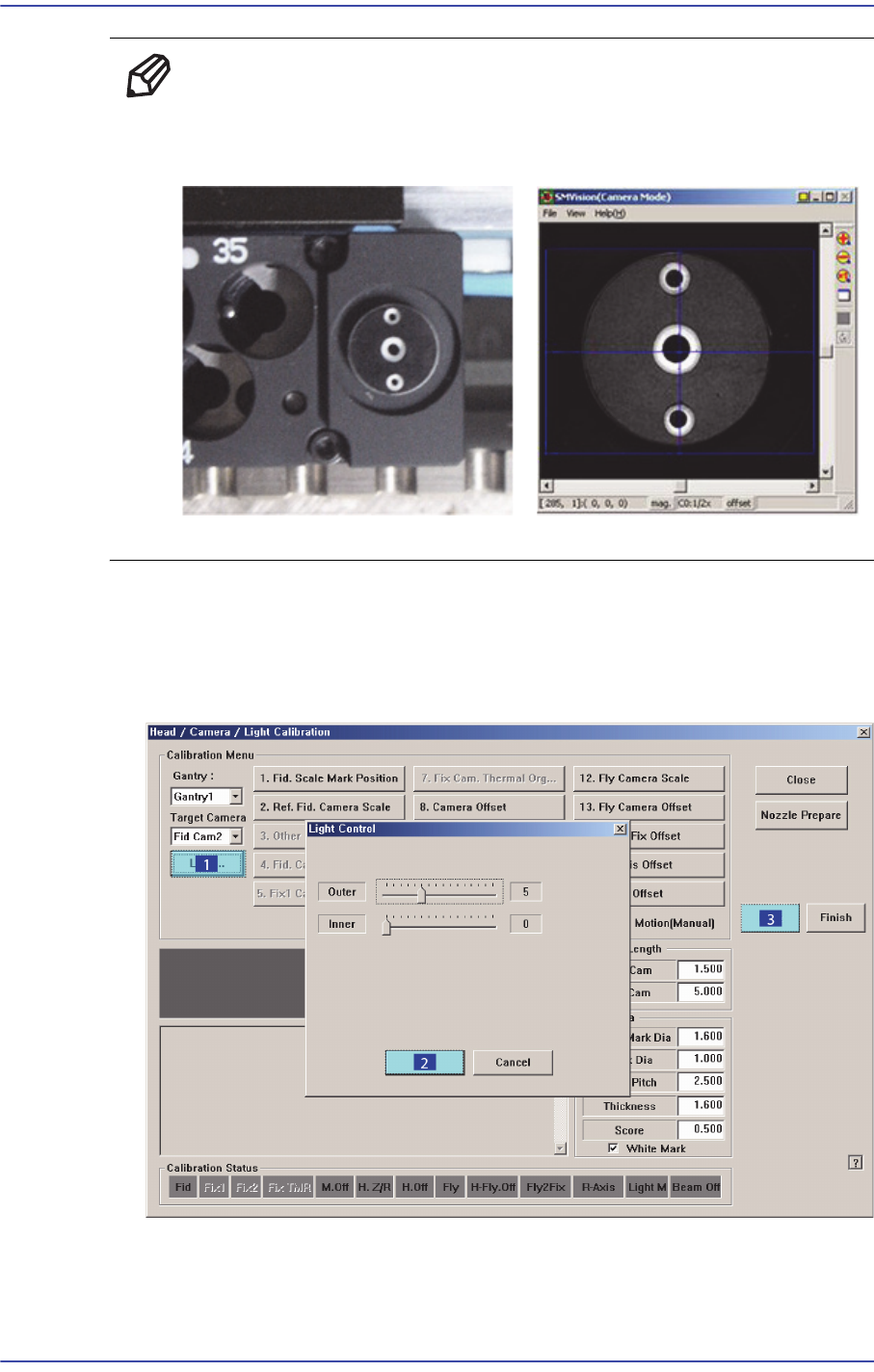Click the Mark Dia value field 1.600
This screenshot has height=1372, width=874.
click(x=701, y=1037)
